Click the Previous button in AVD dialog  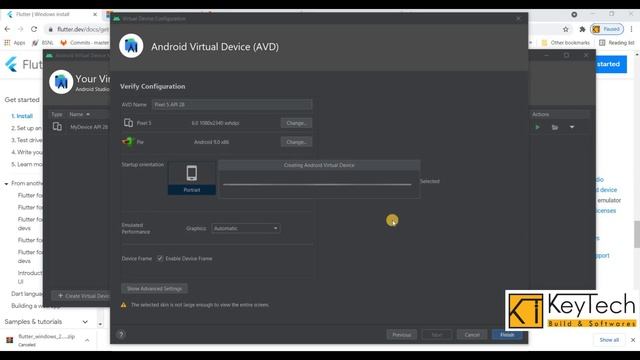pyautogui.click(x=402, y=335)
